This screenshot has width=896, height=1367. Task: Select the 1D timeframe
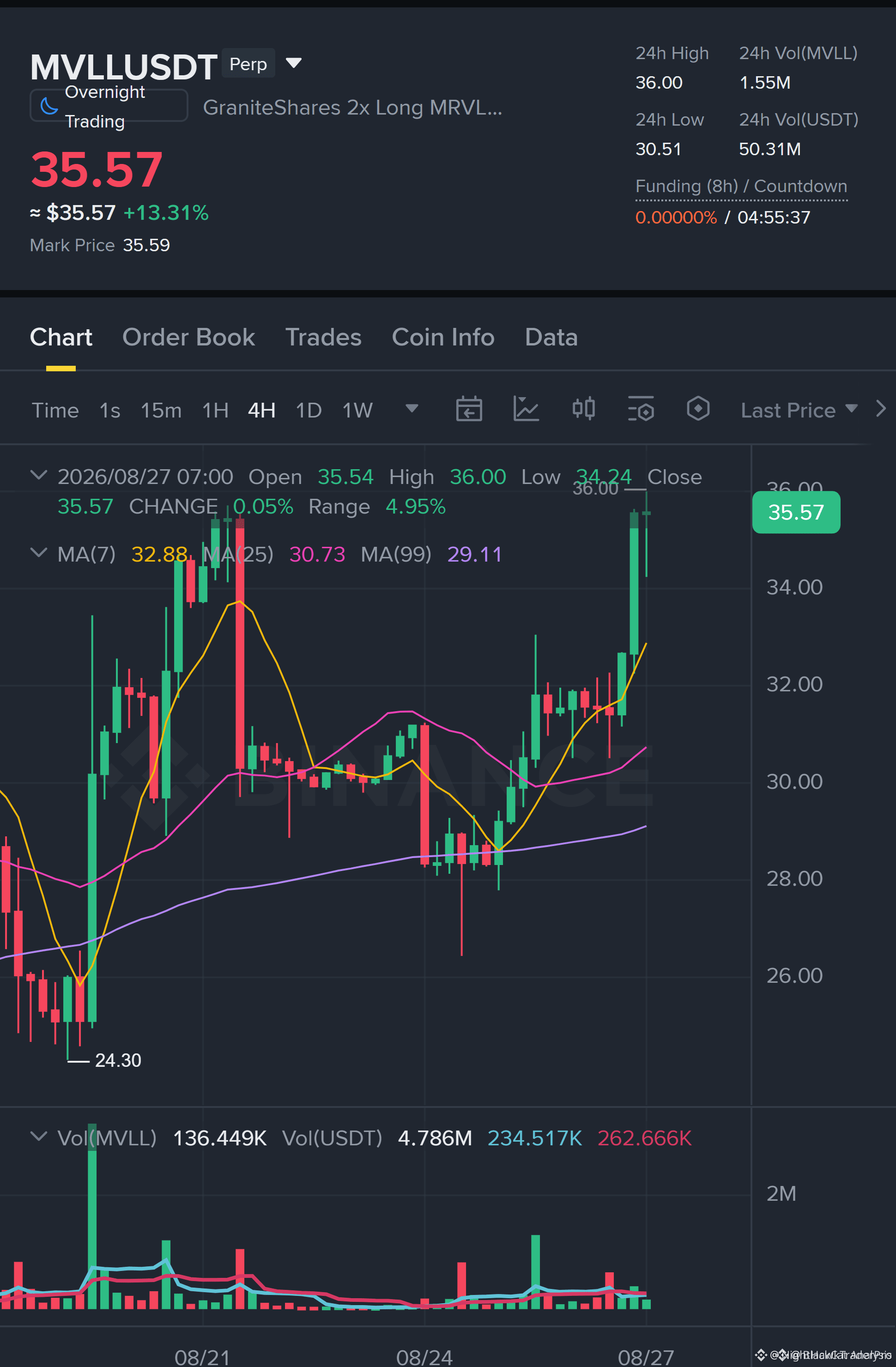tap(309, 411)
